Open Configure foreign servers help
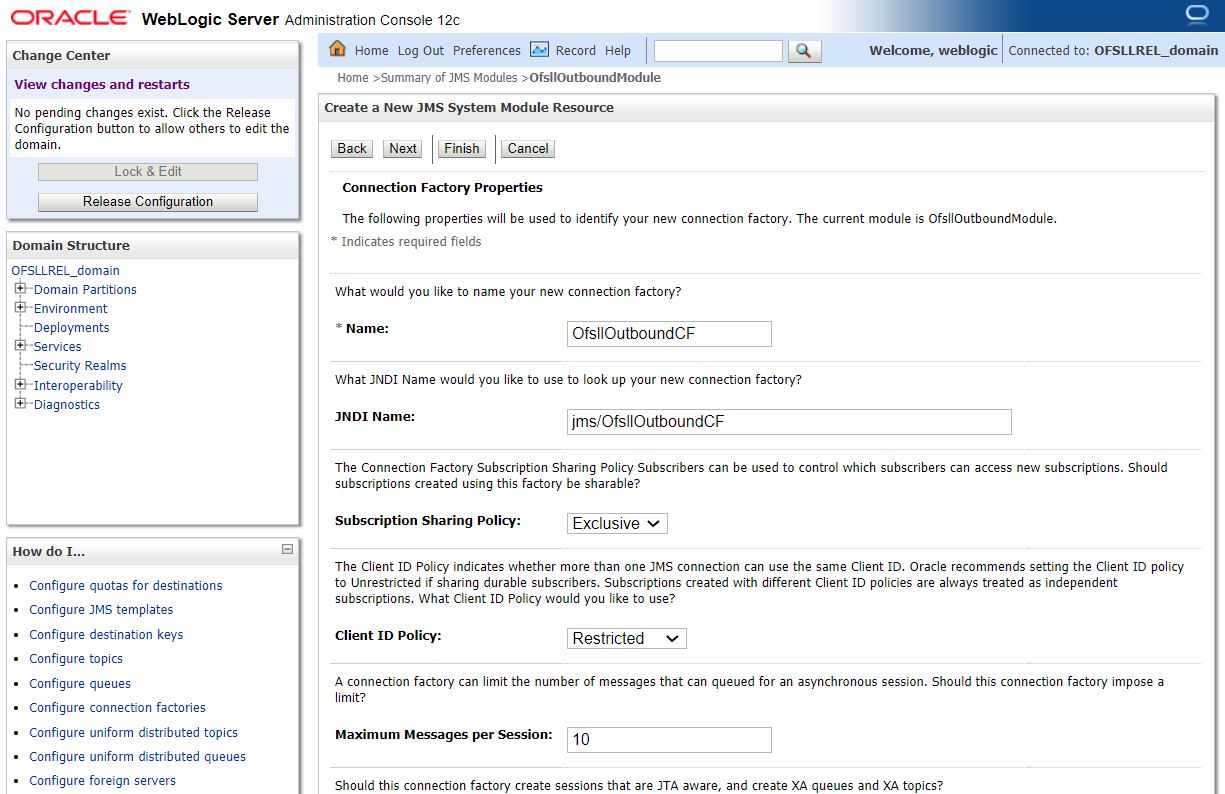This screenshot has width=1225, height=794. coord(102,780)
